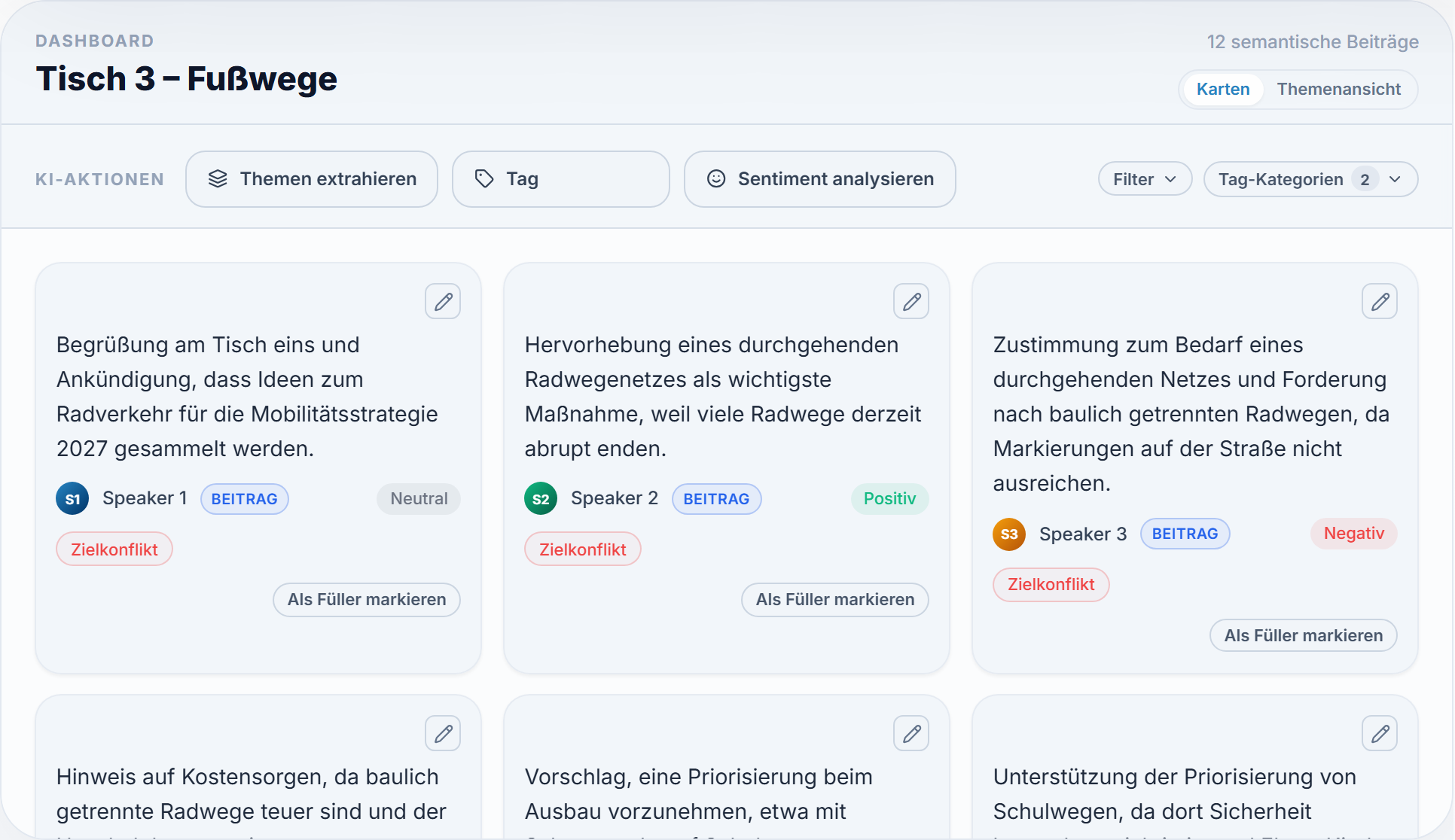The image size is (1455, 840).
Task: Open the Filter dropdown
Action: point(1145,179)
